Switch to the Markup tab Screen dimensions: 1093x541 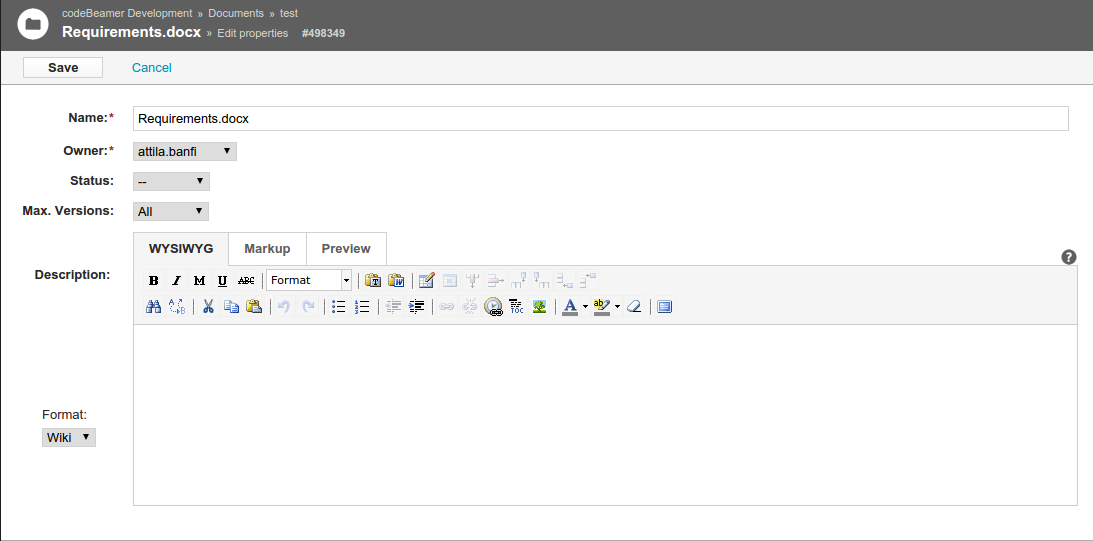click(267, 249)
